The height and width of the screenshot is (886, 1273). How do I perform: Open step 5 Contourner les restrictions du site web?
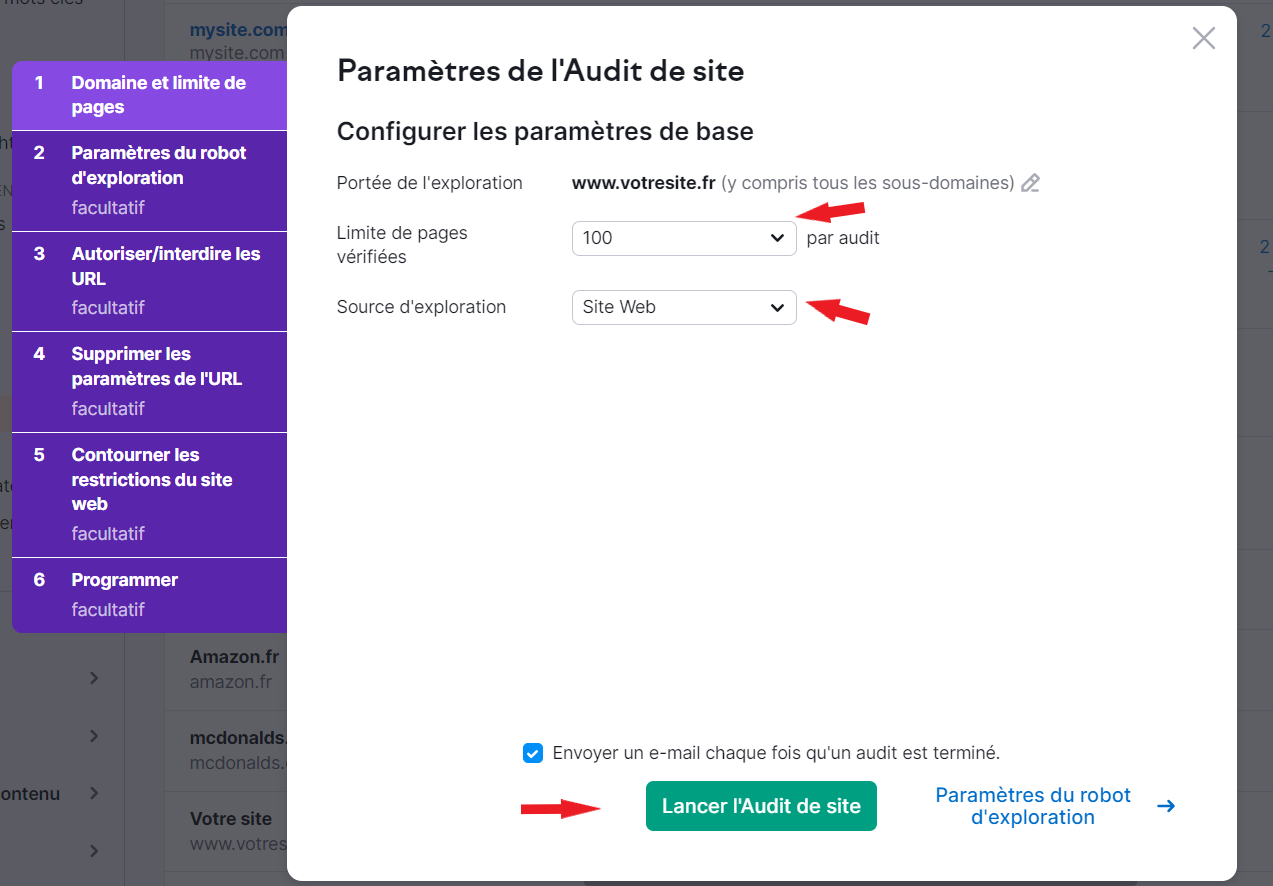click(x=149, y=493)
